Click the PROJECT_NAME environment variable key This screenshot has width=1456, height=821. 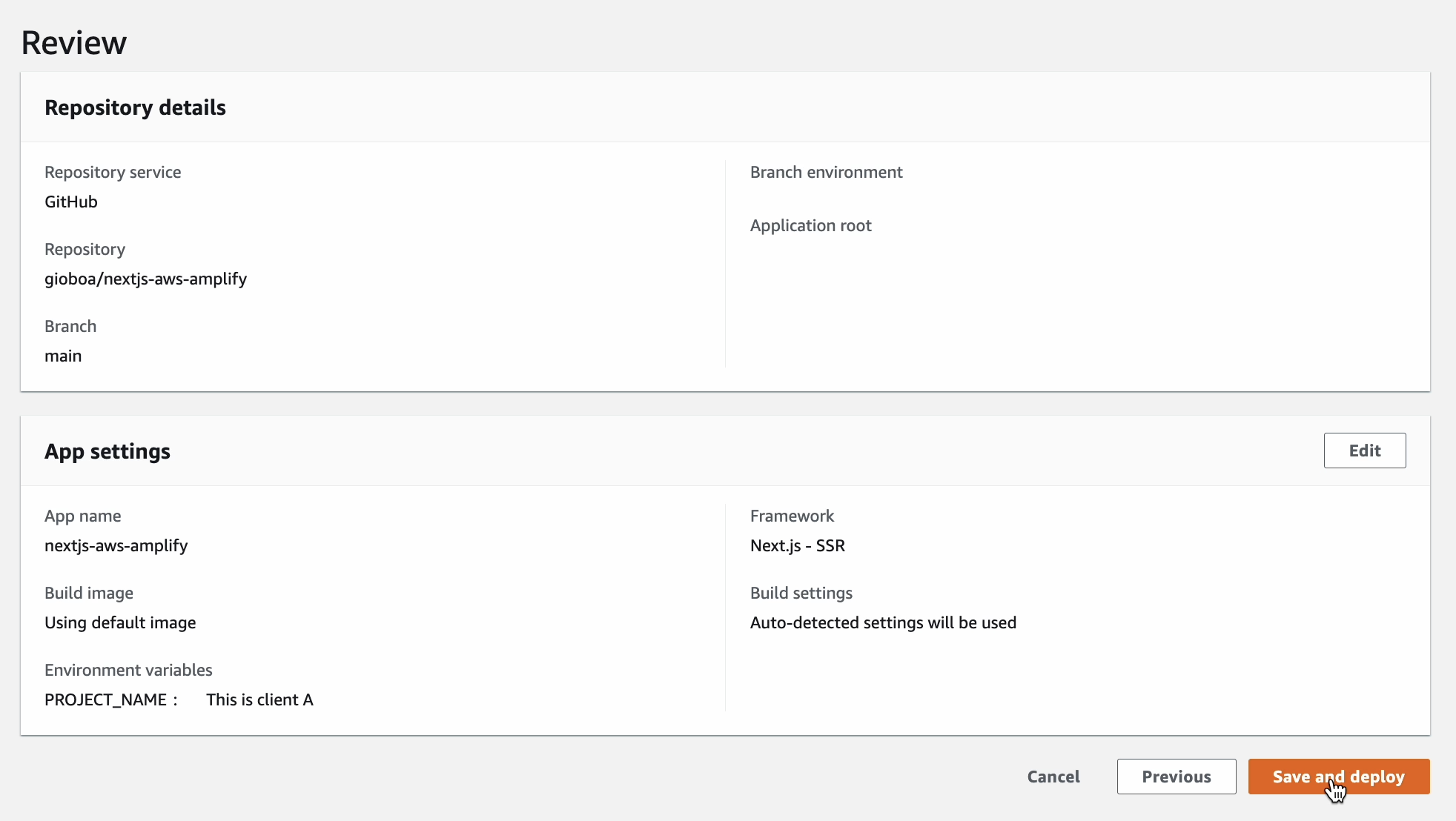105,699
